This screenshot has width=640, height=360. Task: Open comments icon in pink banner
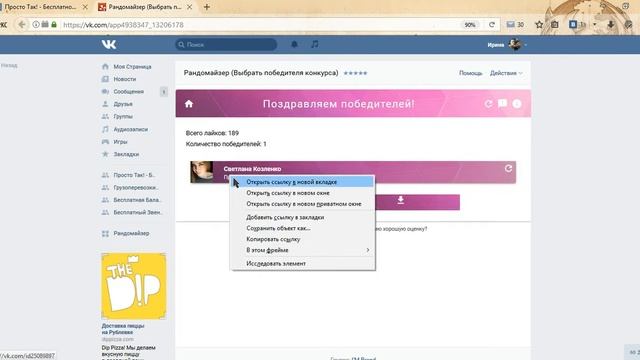point(502,104)
